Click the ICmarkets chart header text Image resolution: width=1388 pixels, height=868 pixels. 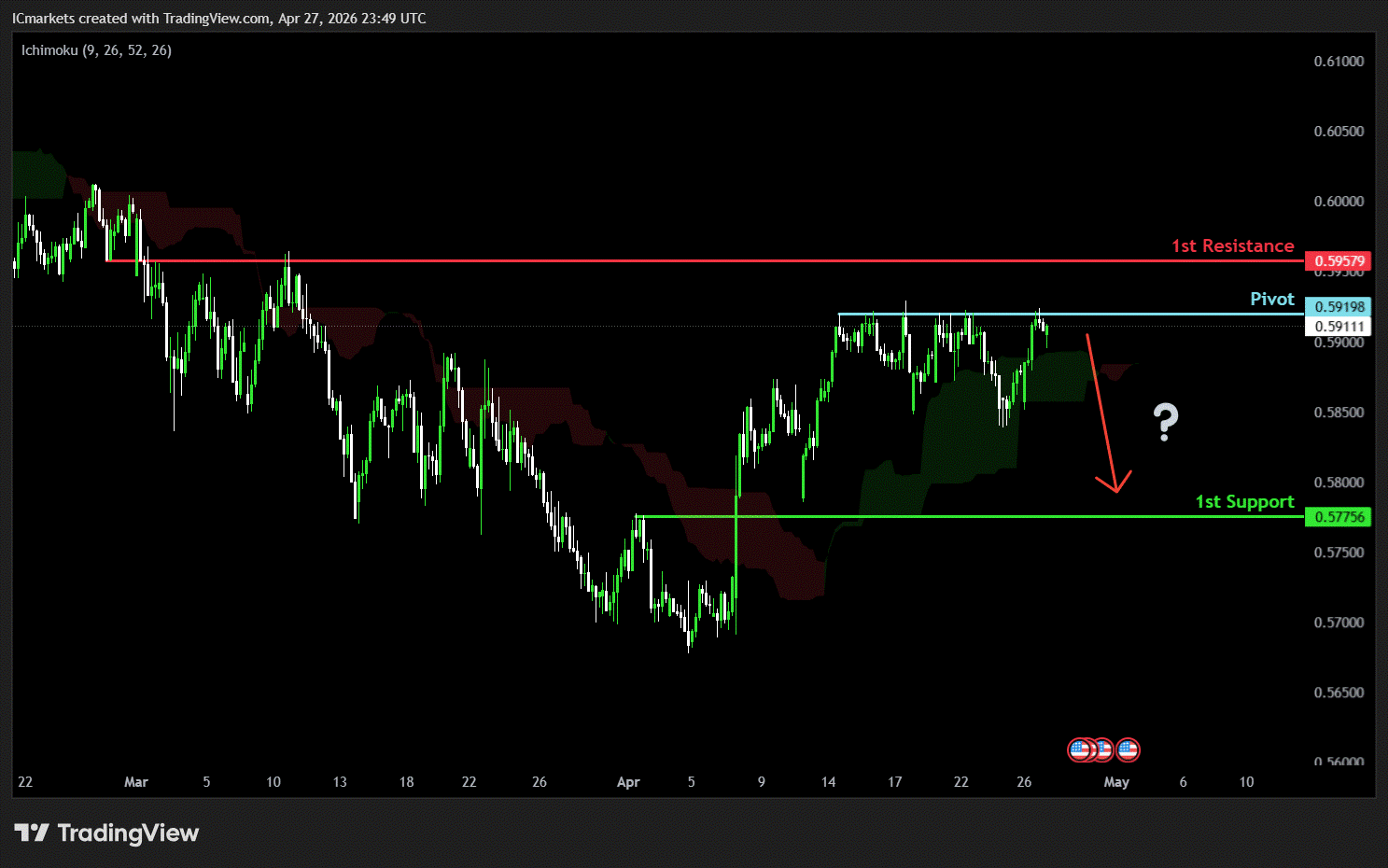pyautogui.click(x=218, y=19)
